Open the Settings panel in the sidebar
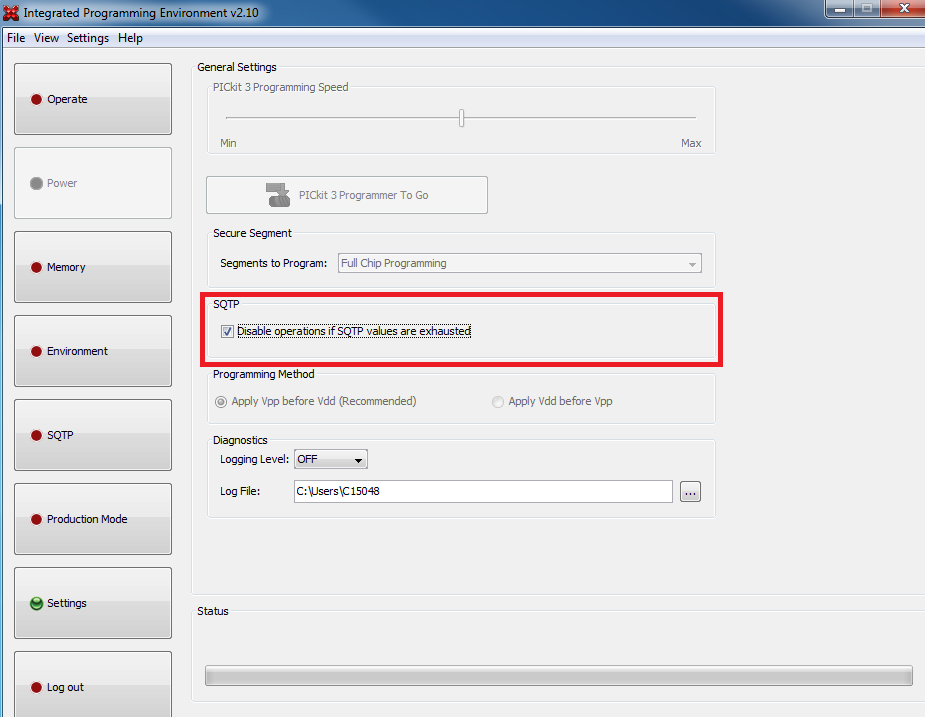The height and width of the screenshot is (717, 925). coord(92,603)
